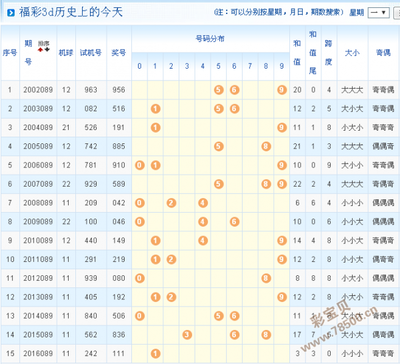Click issue number 2012089
This screenshot has width=400, height=364.
(38, 278)
